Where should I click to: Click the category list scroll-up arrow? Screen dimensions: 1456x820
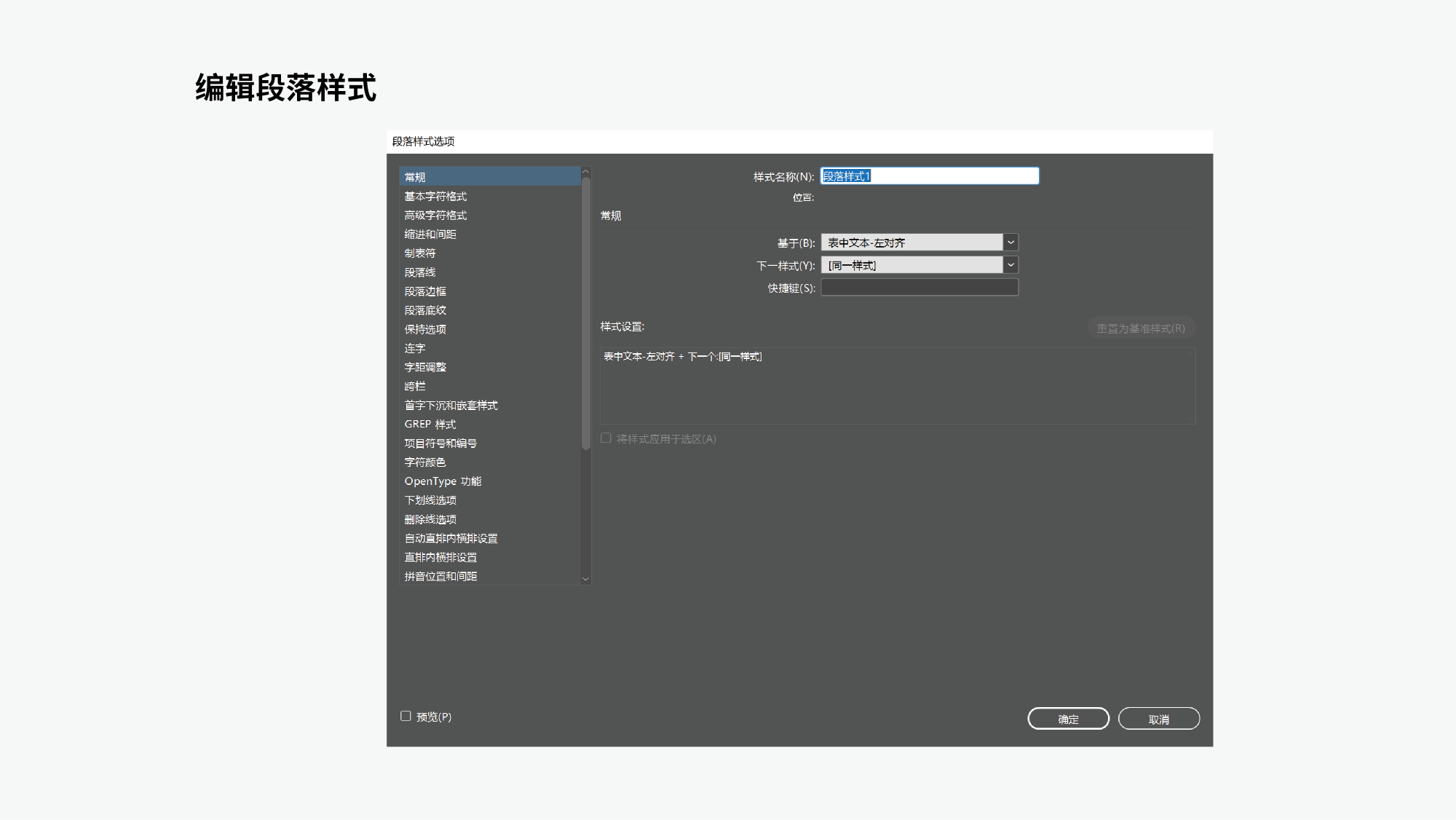(x=585, y=172)
